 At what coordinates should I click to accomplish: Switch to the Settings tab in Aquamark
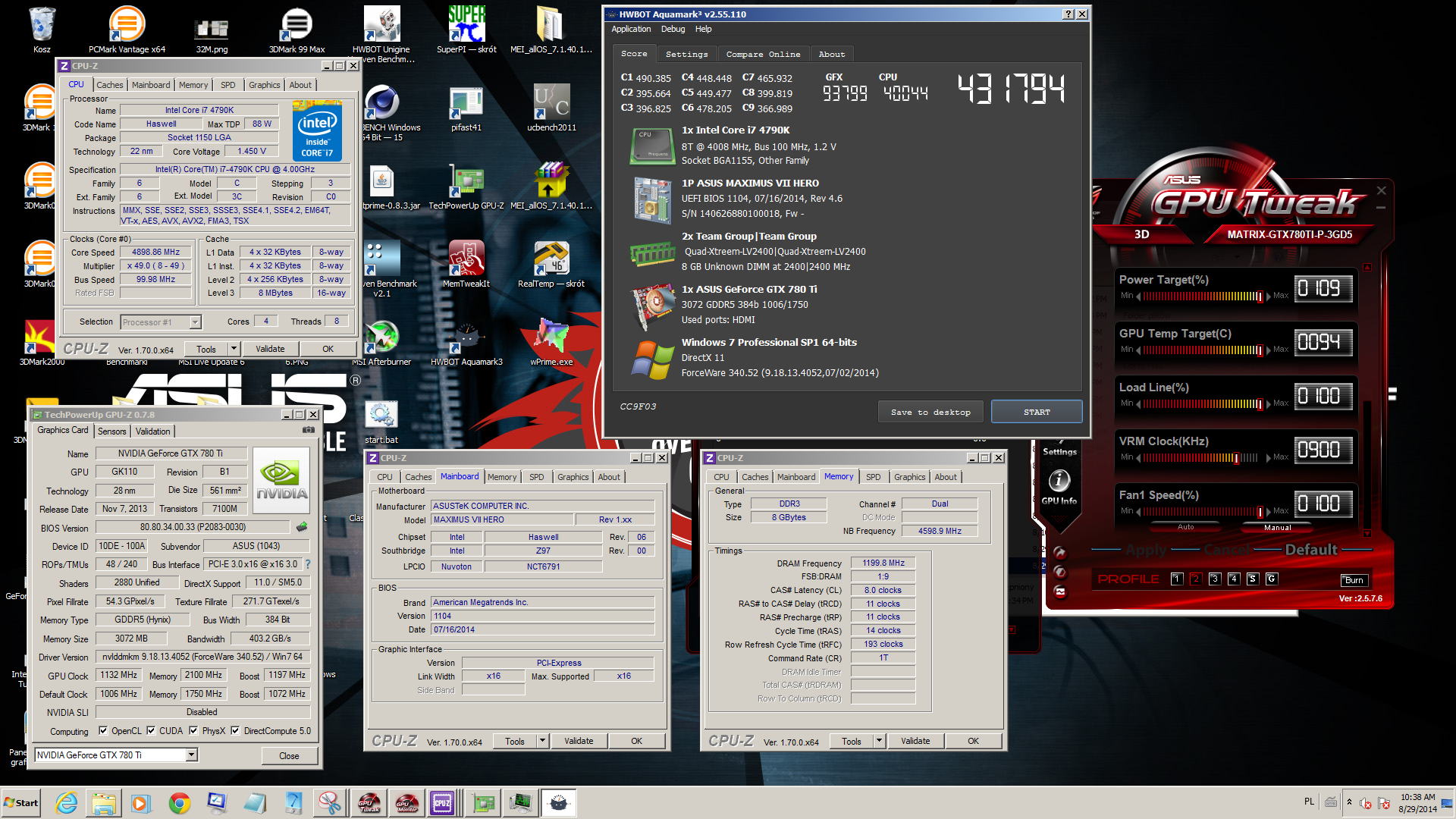click(686, 54)
